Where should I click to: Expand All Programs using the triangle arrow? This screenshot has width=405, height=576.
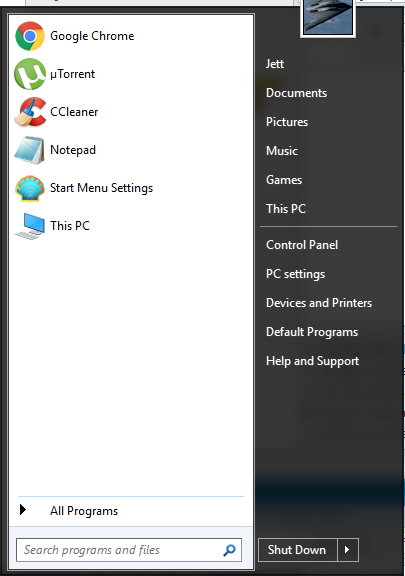pos(23,510)
